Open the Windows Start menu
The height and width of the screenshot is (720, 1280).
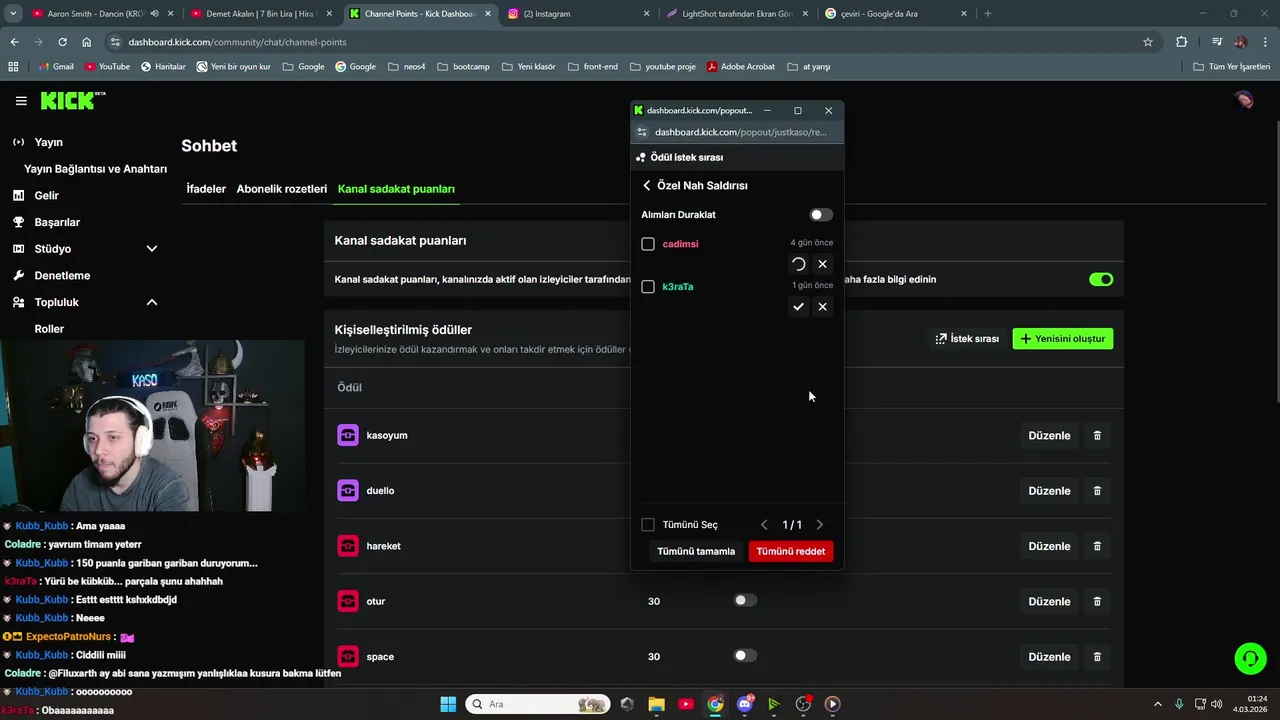(x=448, y=704)
